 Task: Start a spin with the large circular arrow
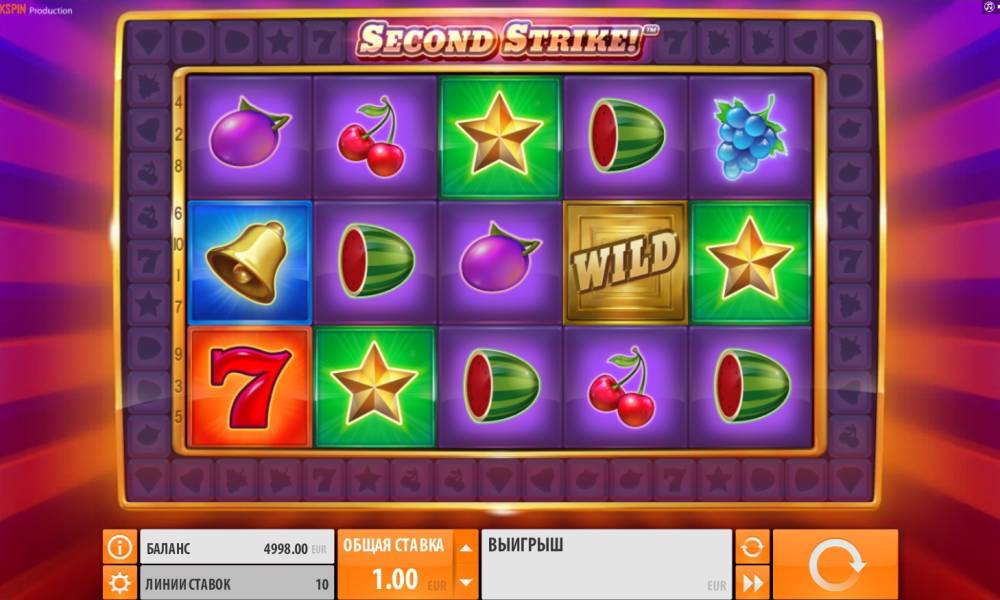pos(835,565)
